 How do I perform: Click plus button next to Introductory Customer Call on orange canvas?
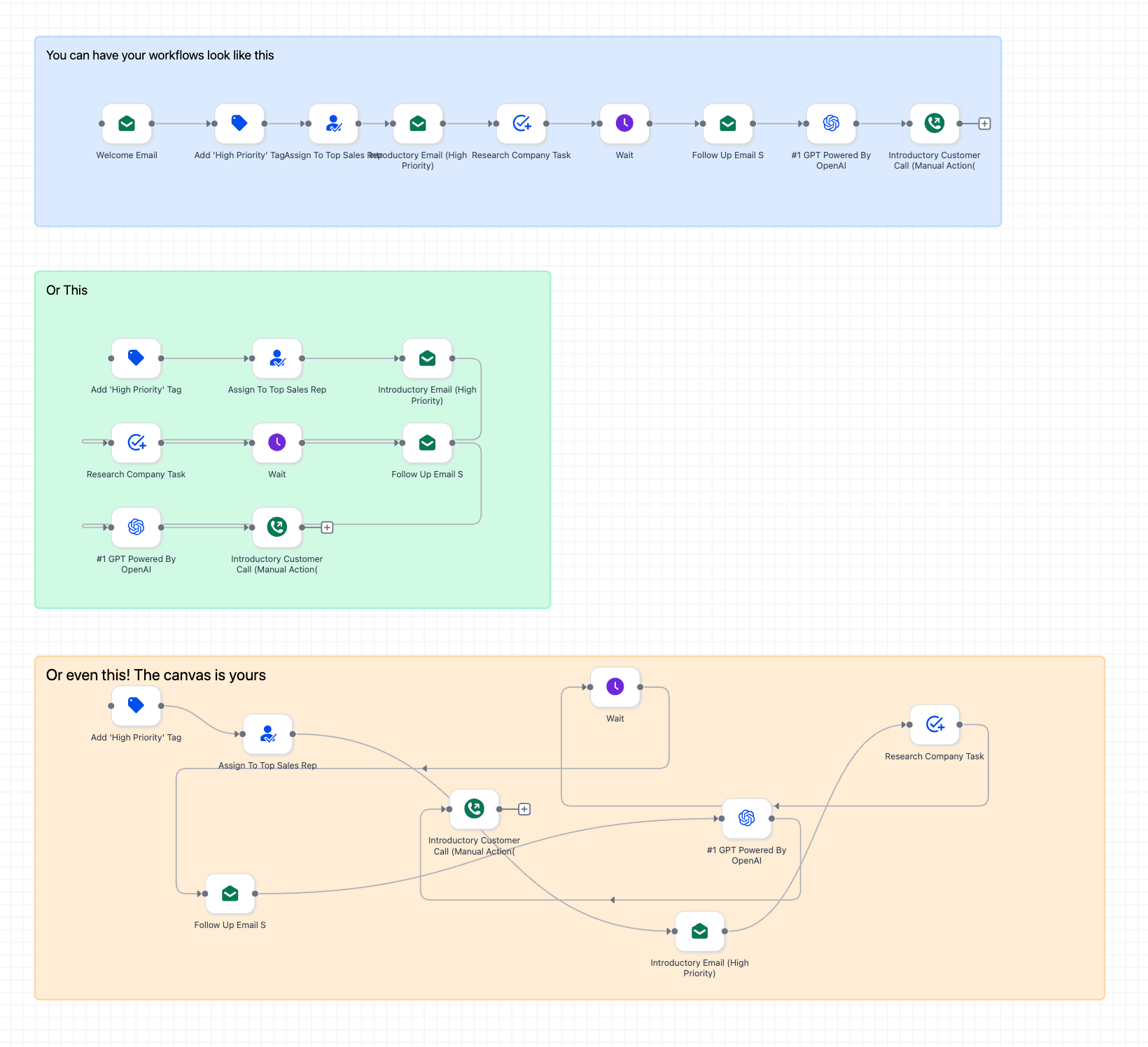pos(524,809)
